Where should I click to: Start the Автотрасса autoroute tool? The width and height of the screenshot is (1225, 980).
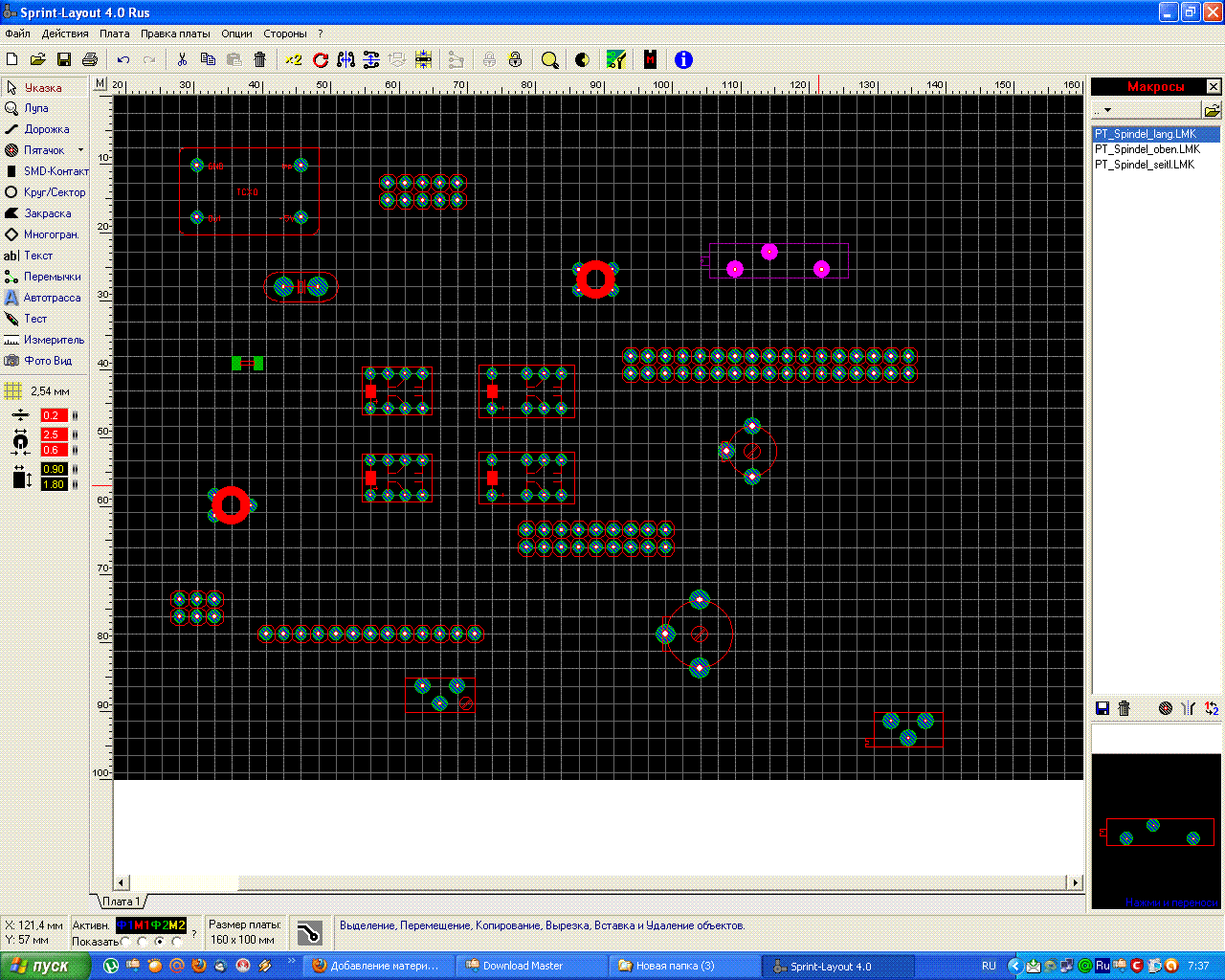click(45, 298)
